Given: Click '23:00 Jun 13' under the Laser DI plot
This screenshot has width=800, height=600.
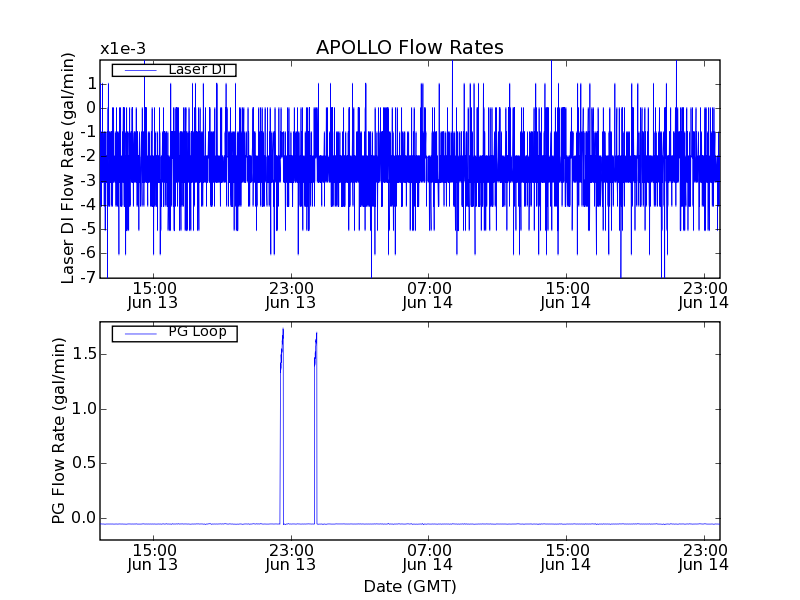Looking at the screenshot, I should 291,295.
